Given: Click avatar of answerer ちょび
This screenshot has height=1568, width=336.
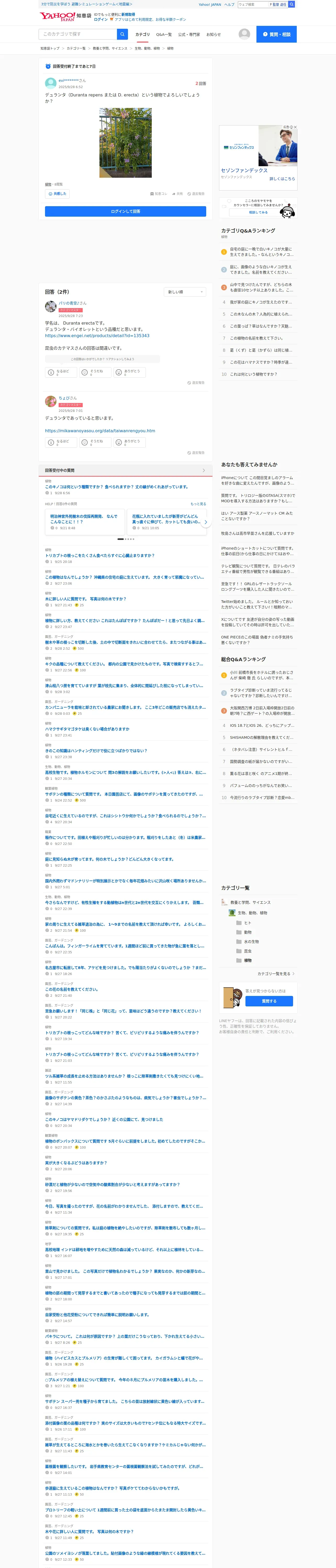Looking at the screenshot, I should coord(51,401).
